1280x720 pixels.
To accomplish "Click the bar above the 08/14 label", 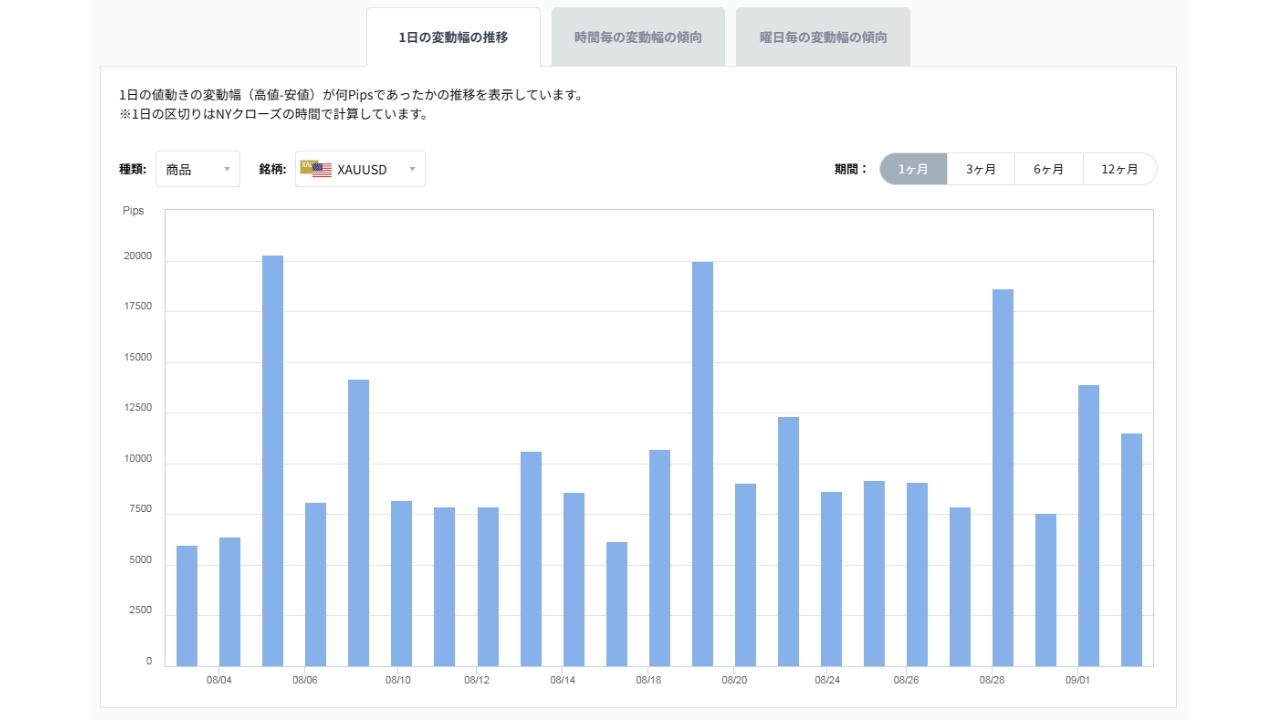I will coord(574,580).
